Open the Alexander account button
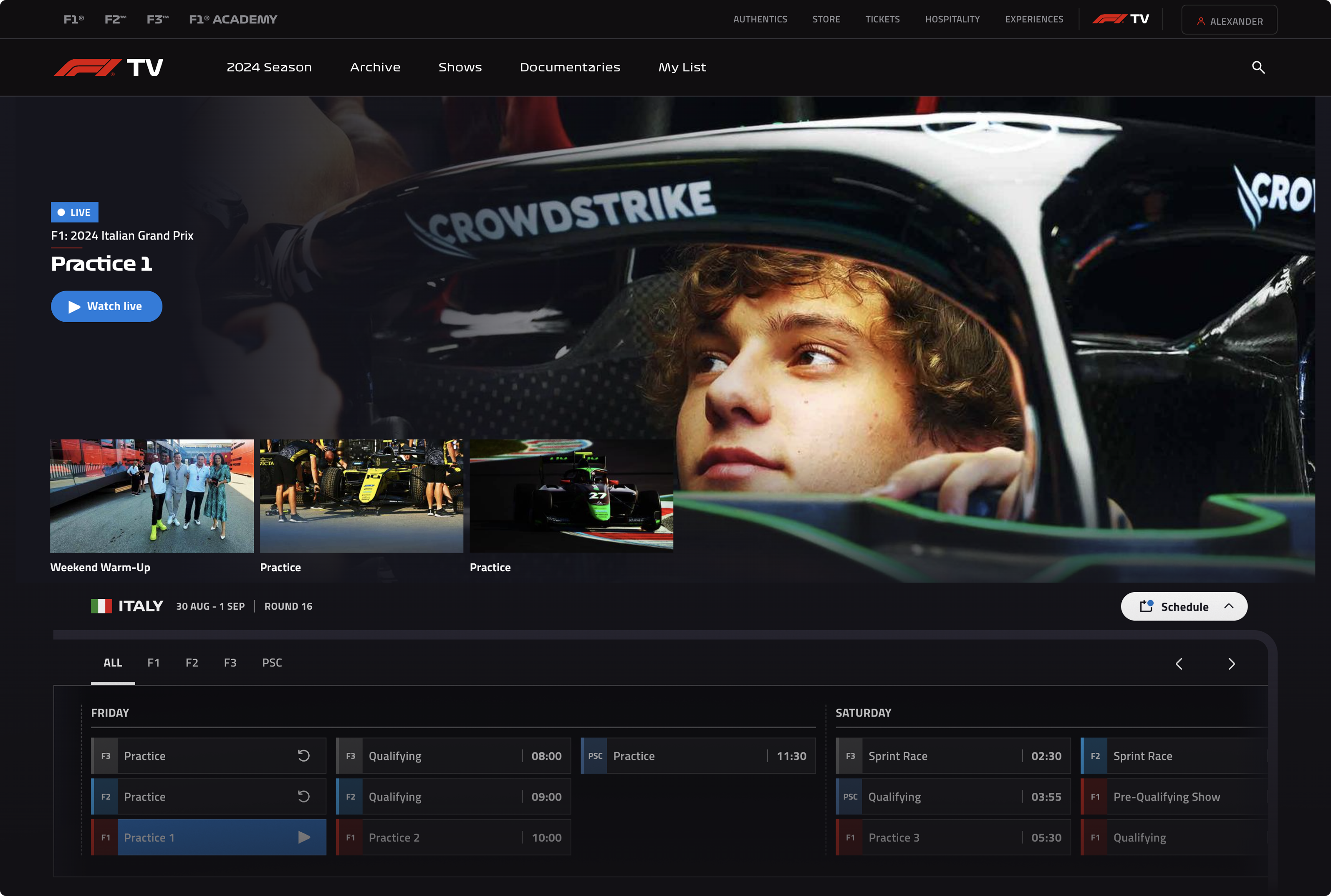The width and height of the screenshot is (1331, 896). click(x=1229, y=20)
